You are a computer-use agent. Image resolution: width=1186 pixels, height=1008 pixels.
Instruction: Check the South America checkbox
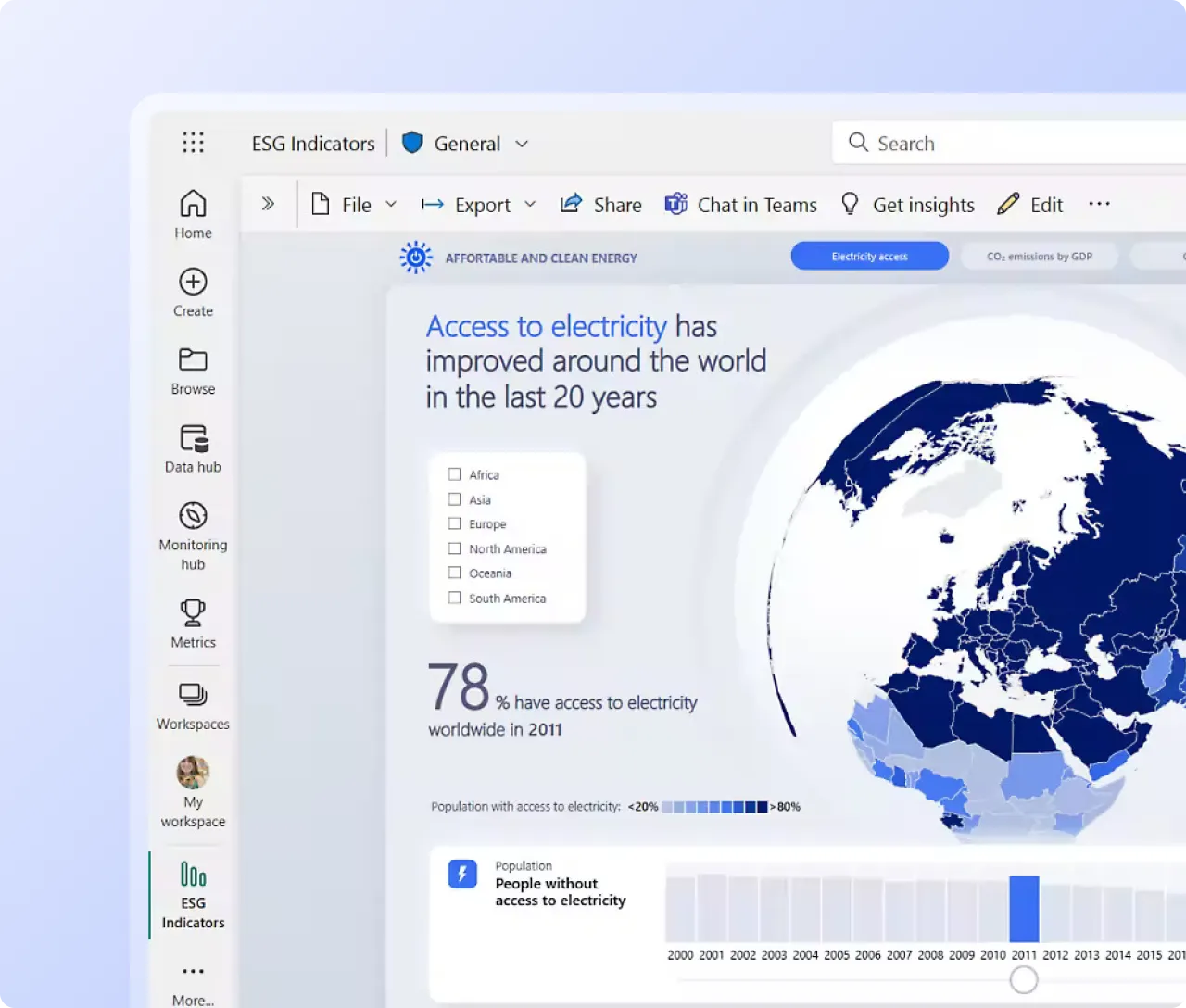[454, 598]
